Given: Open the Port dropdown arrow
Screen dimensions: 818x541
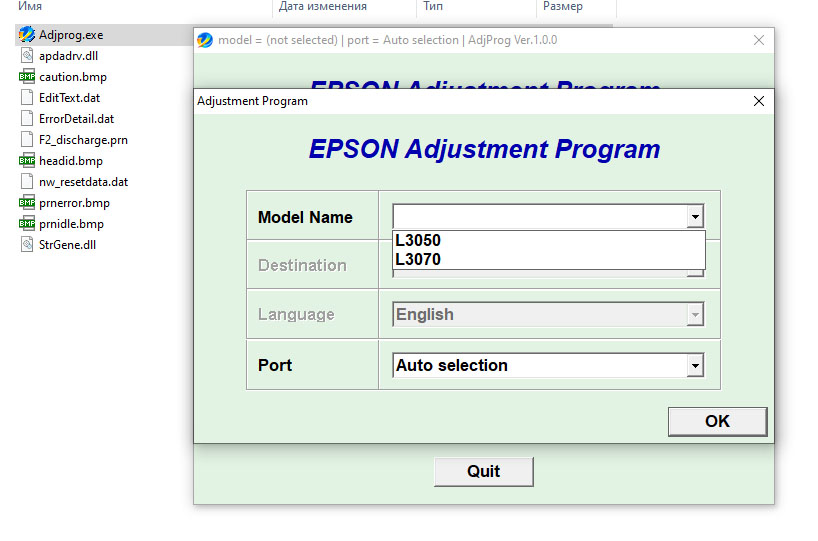Looking at the screenshot, I should point(695,366).
